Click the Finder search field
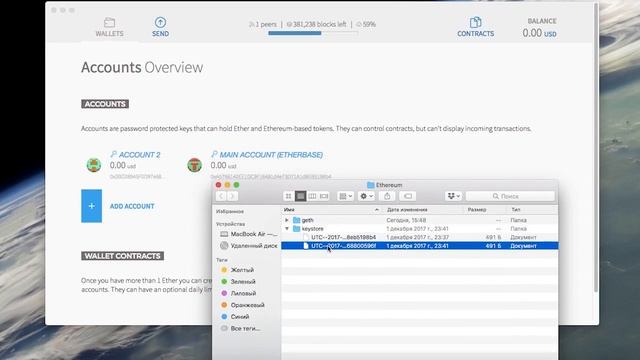This screenshot has width=640, height=360. [x=510, y=196]
